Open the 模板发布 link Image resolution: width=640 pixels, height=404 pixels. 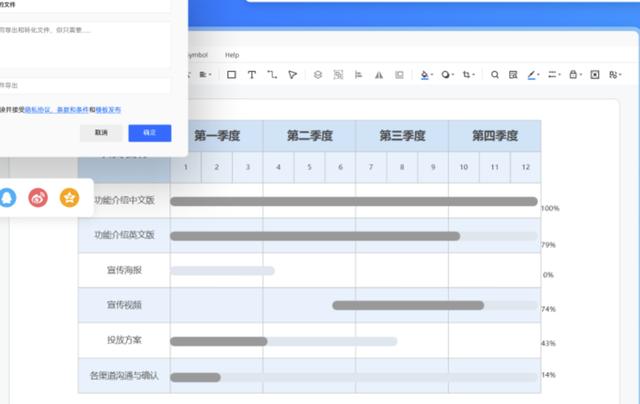point(108,110)
